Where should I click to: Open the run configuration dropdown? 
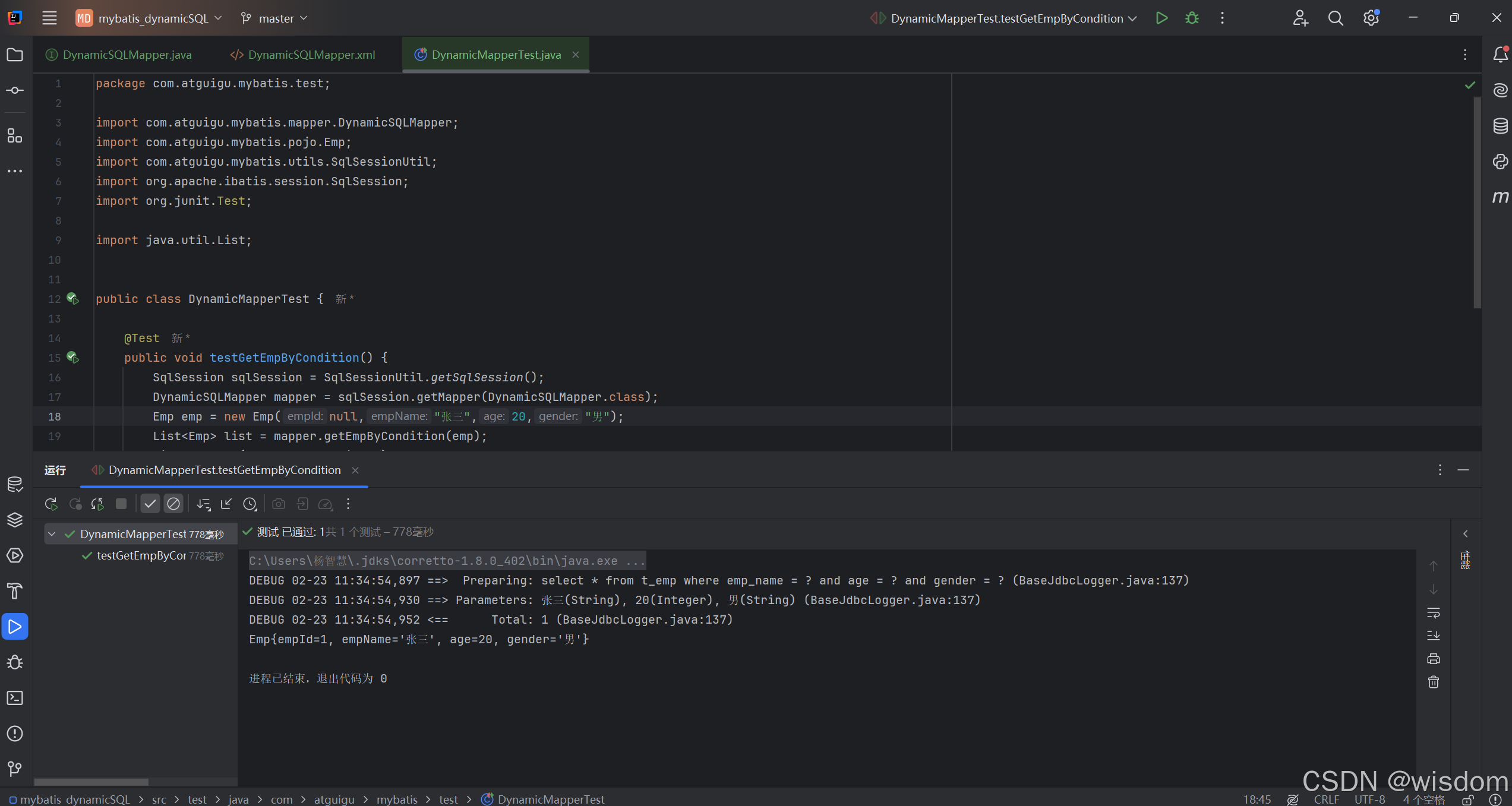point(1008,18)
